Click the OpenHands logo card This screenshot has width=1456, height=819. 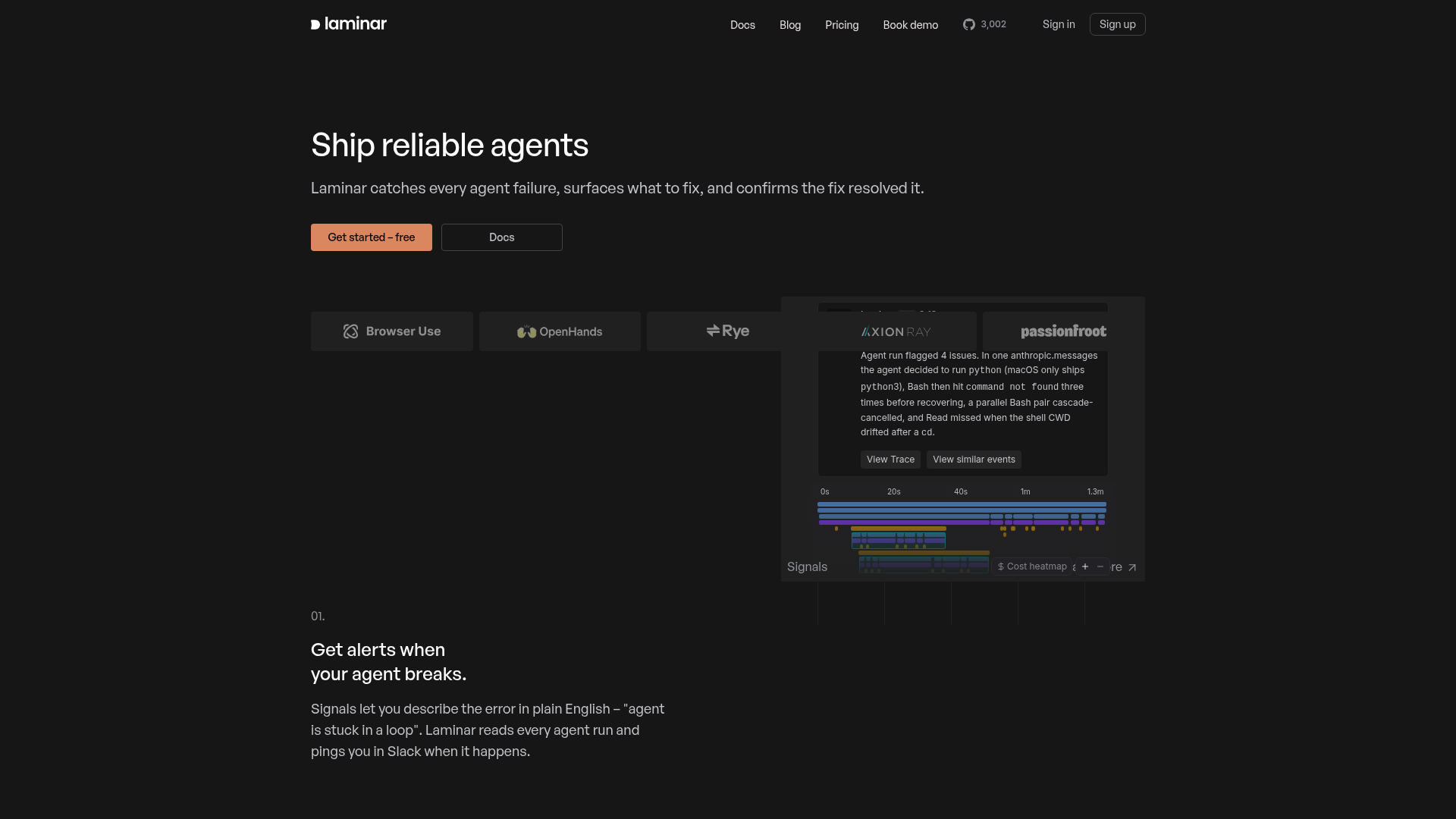560,331
